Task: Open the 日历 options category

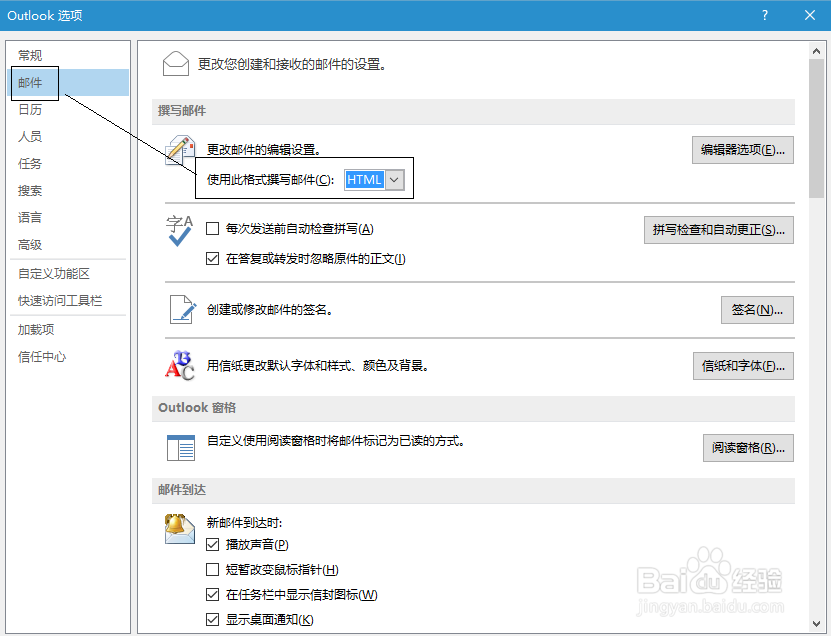Action: tap(69, 110)
